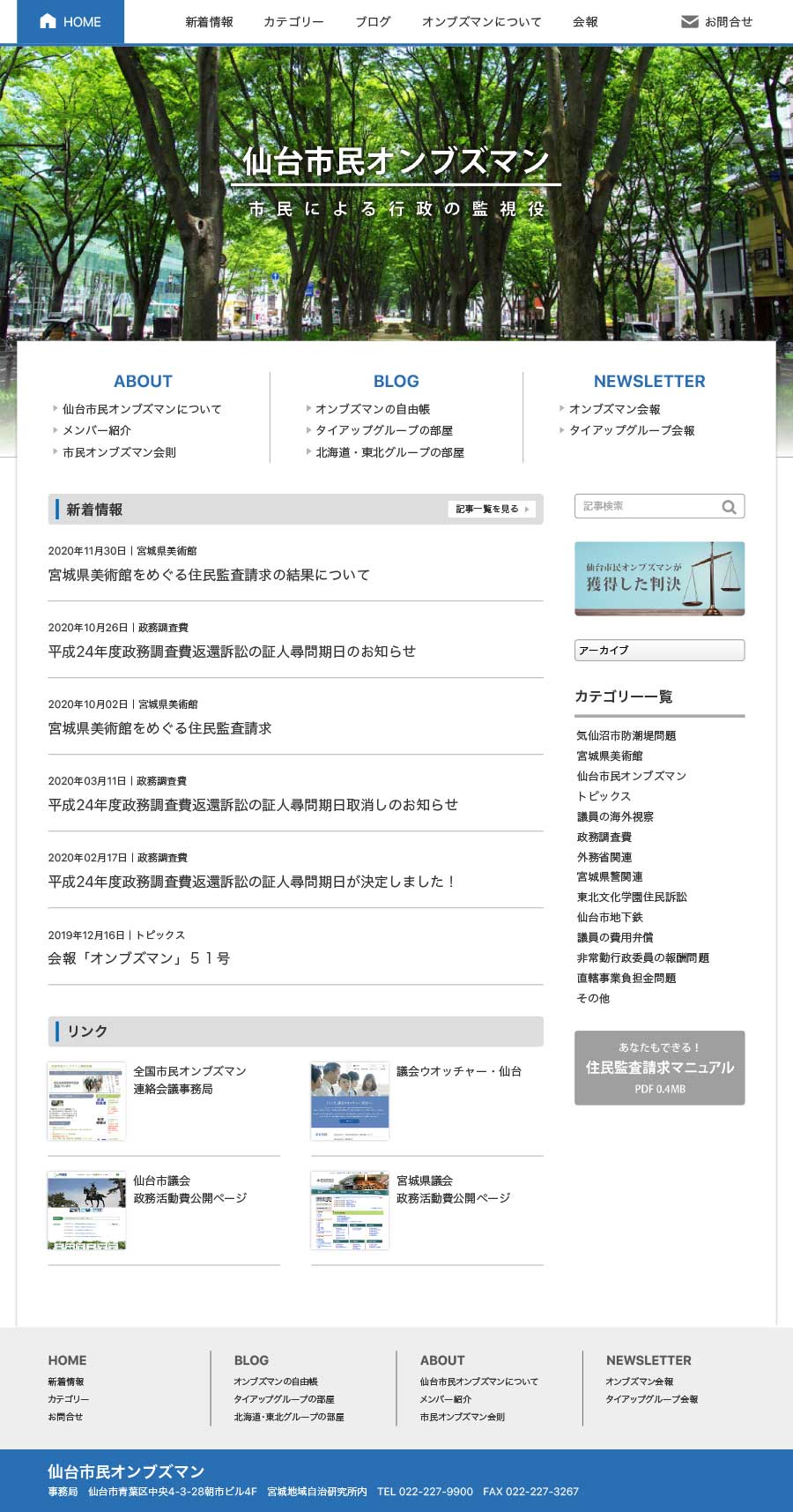This screenshot has height=1512, width=793.
Task: Click the home icon in the navigation bar
Action: 48,21
